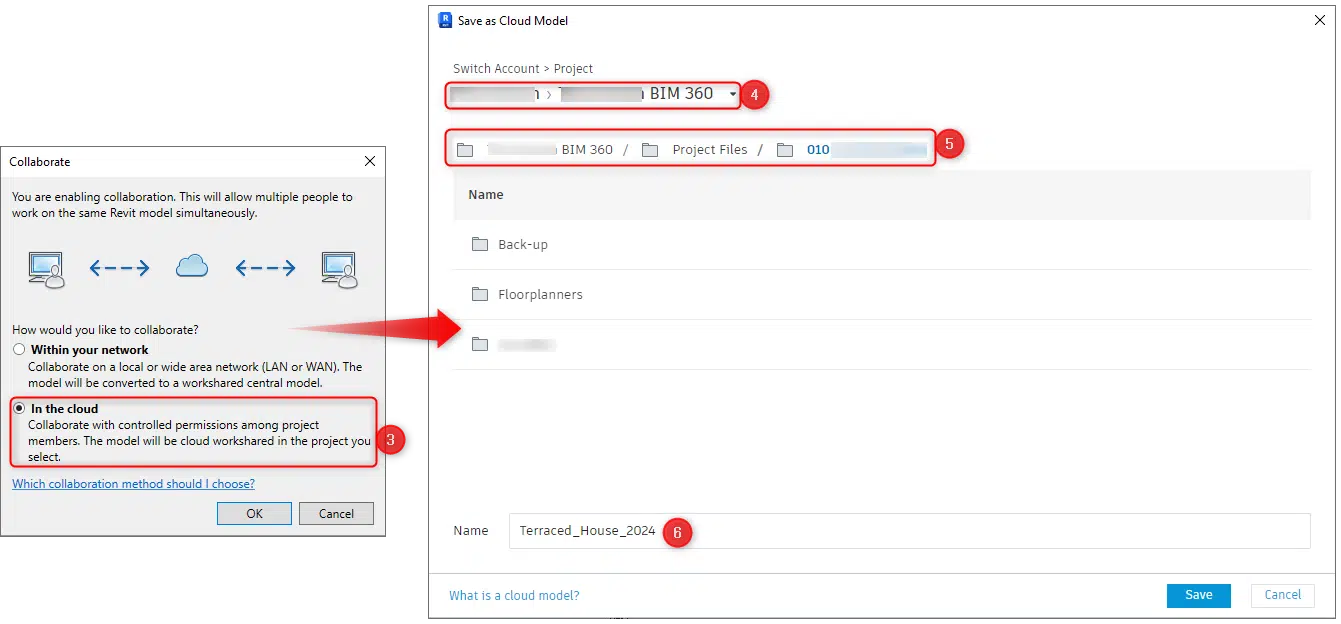Open the Floorplanners folder
This screenshot has height=624, width=1341.
click(881, 294)
